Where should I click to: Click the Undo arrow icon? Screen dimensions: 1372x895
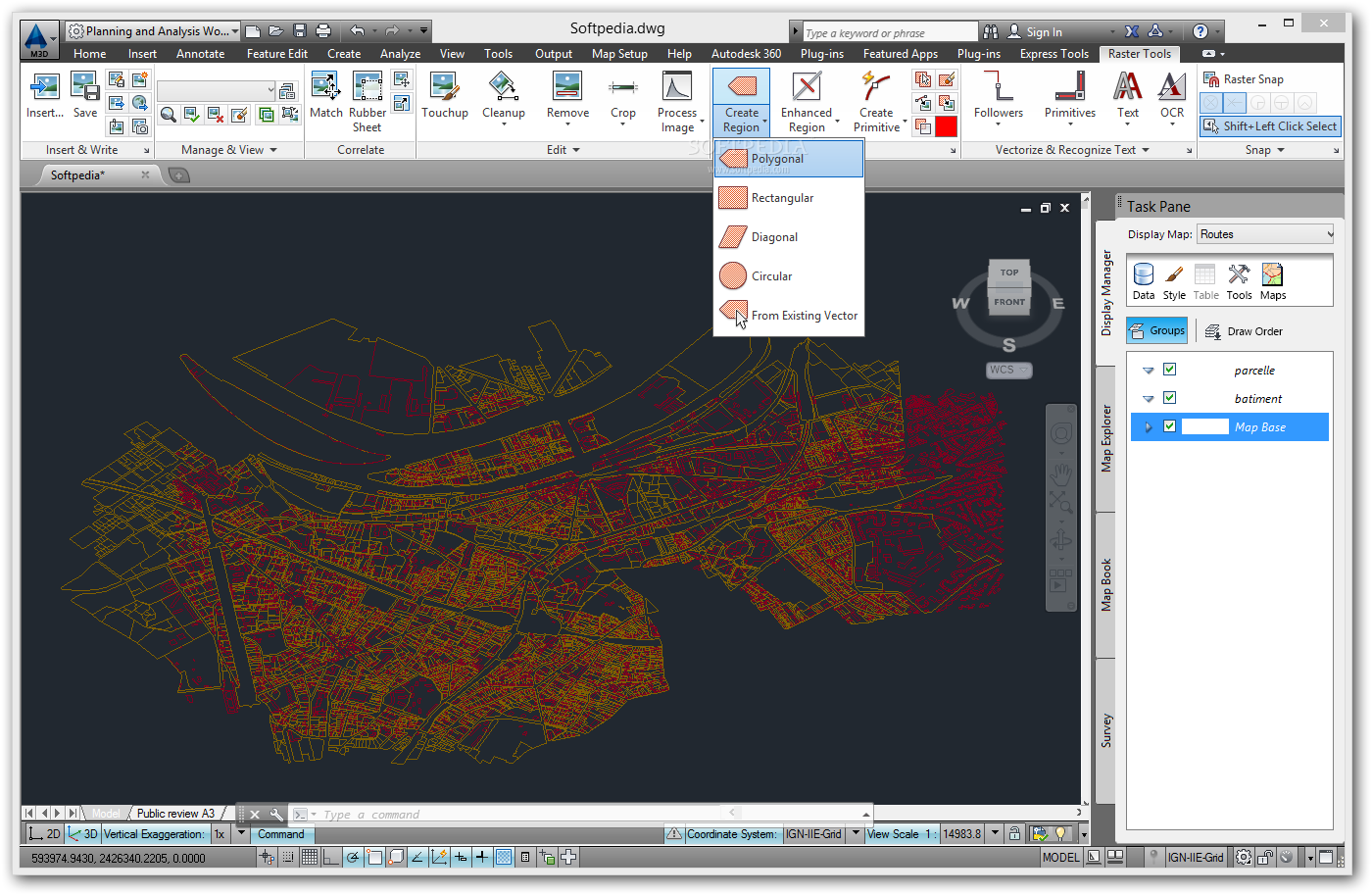pyautogui.click(x=358, y=31)
